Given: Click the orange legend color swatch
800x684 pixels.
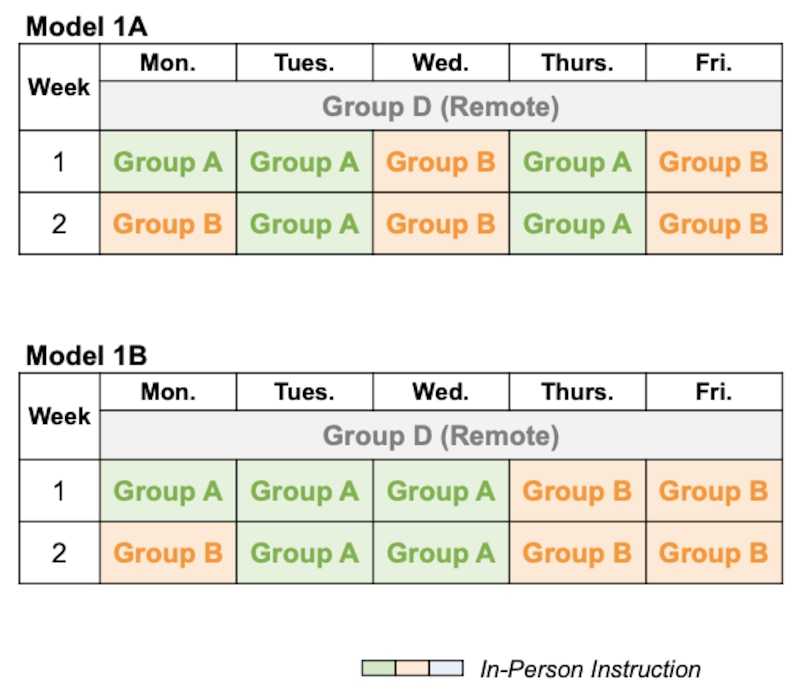Looking at the screenshot, I should coord(413,669).
